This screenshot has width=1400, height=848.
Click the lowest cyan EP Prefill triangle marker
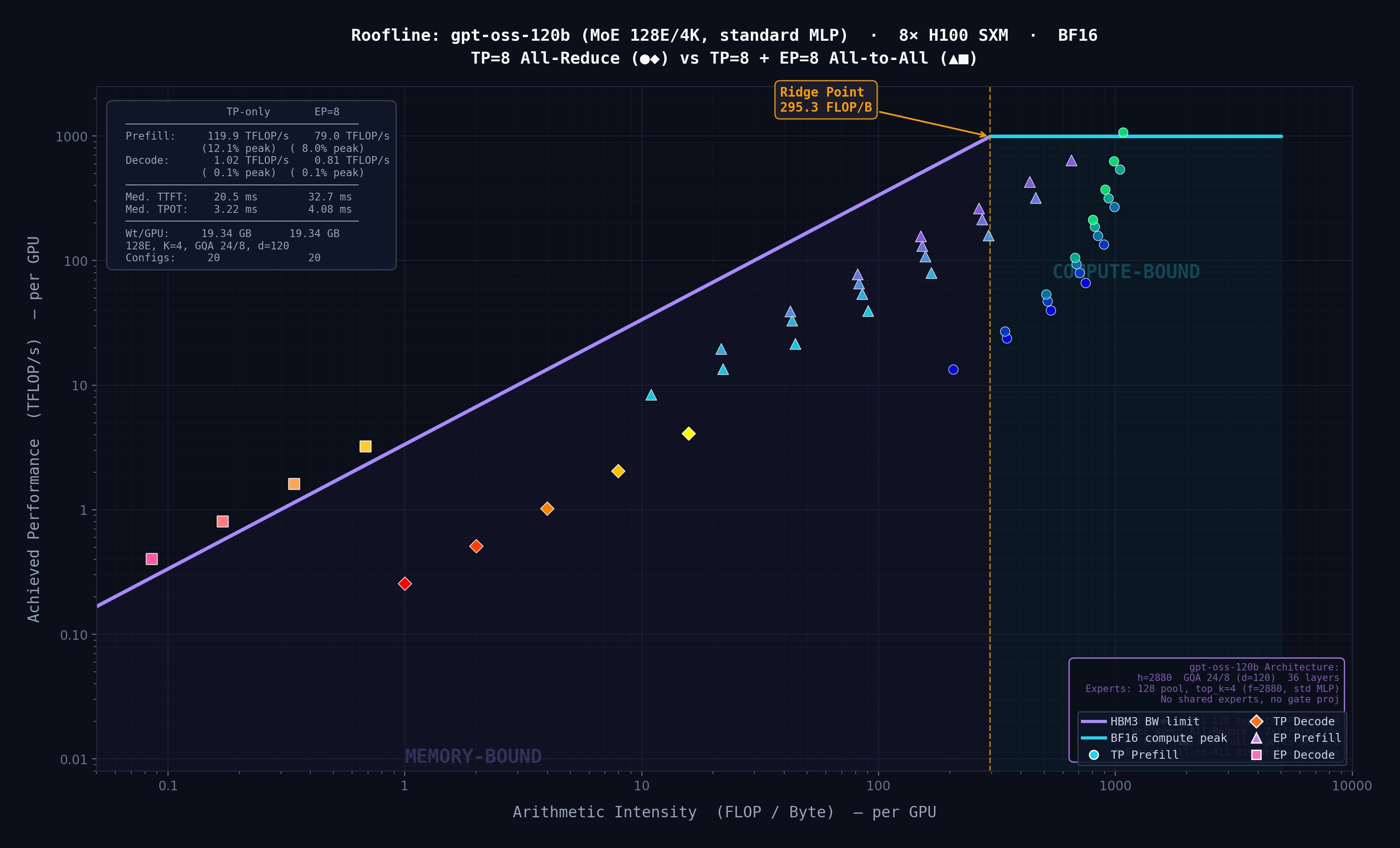pyautogui.click(x=651, y=395)
